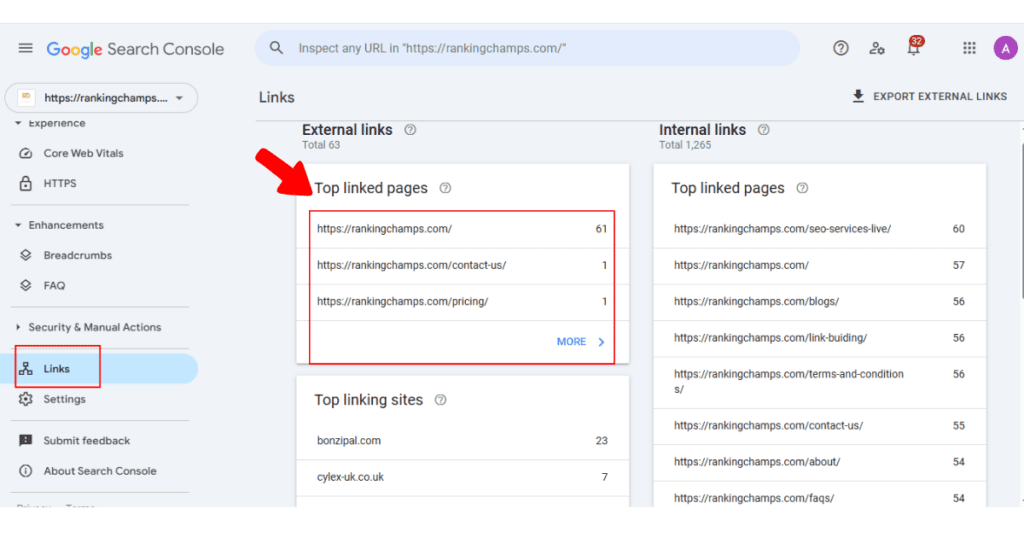Screen dimensions: 1024x538
Task: Open users and permissions icon
Action: tap(877, 48)
